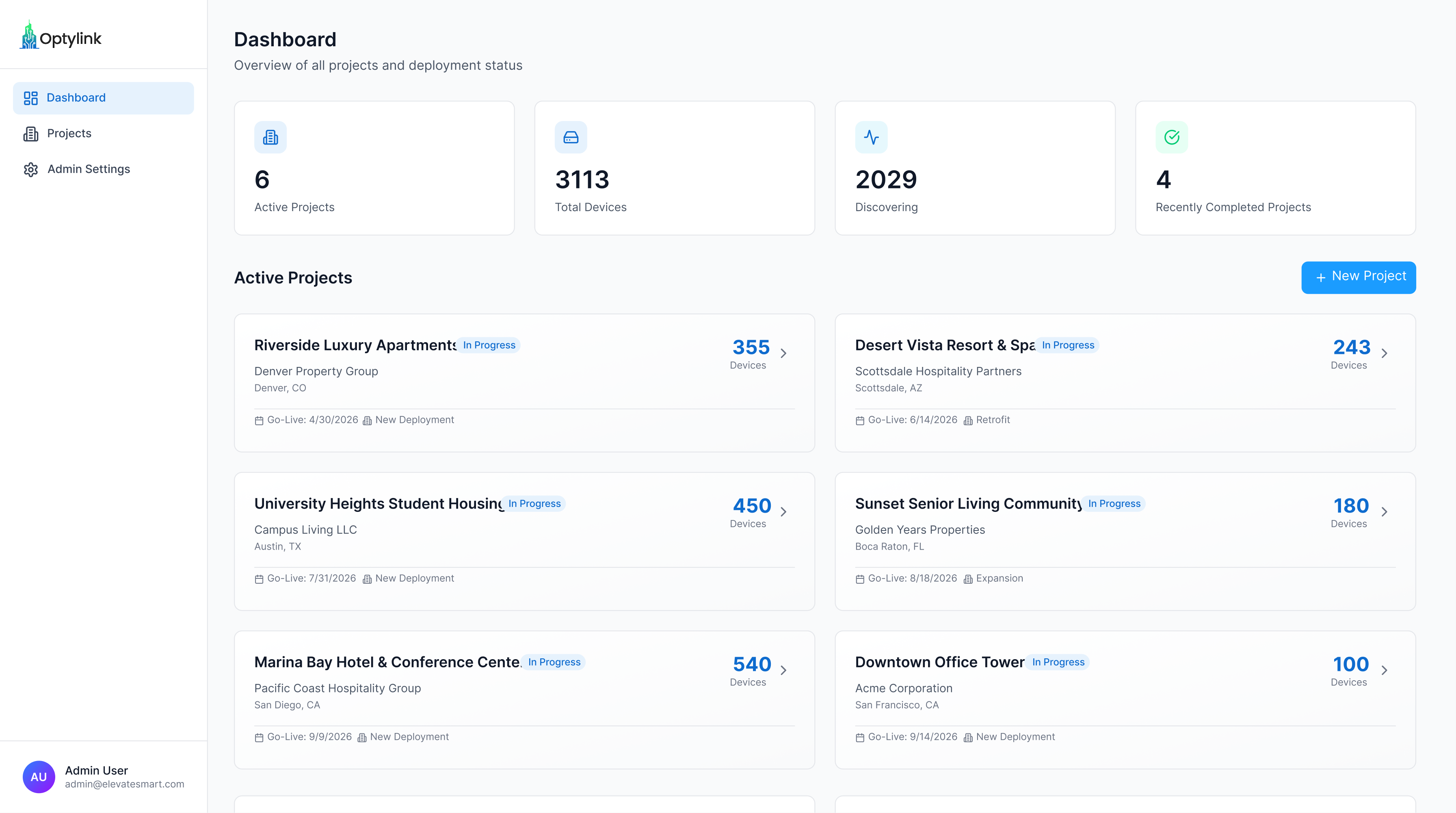Click the Active Projects building icon tile
Screen dimensions: 1456x813
tap(270, 137)
